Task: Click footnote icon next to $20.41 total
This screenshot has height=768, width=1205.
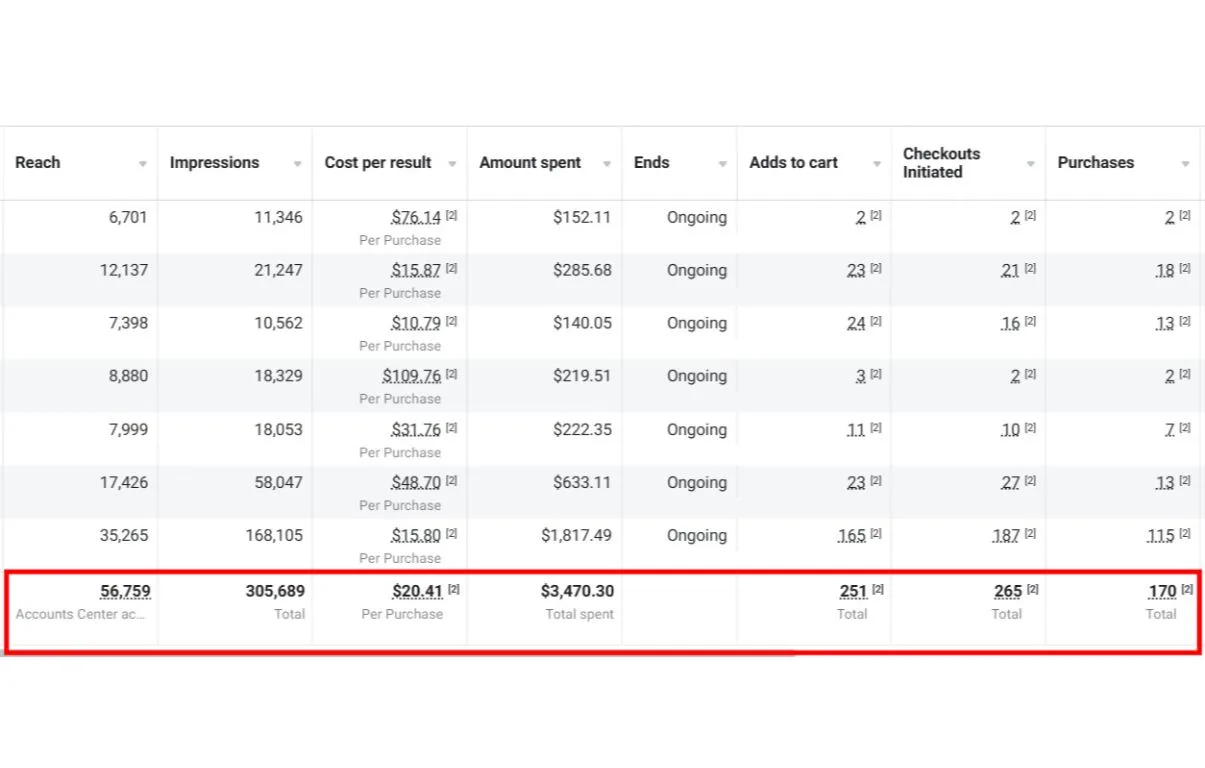Action: 453,589
